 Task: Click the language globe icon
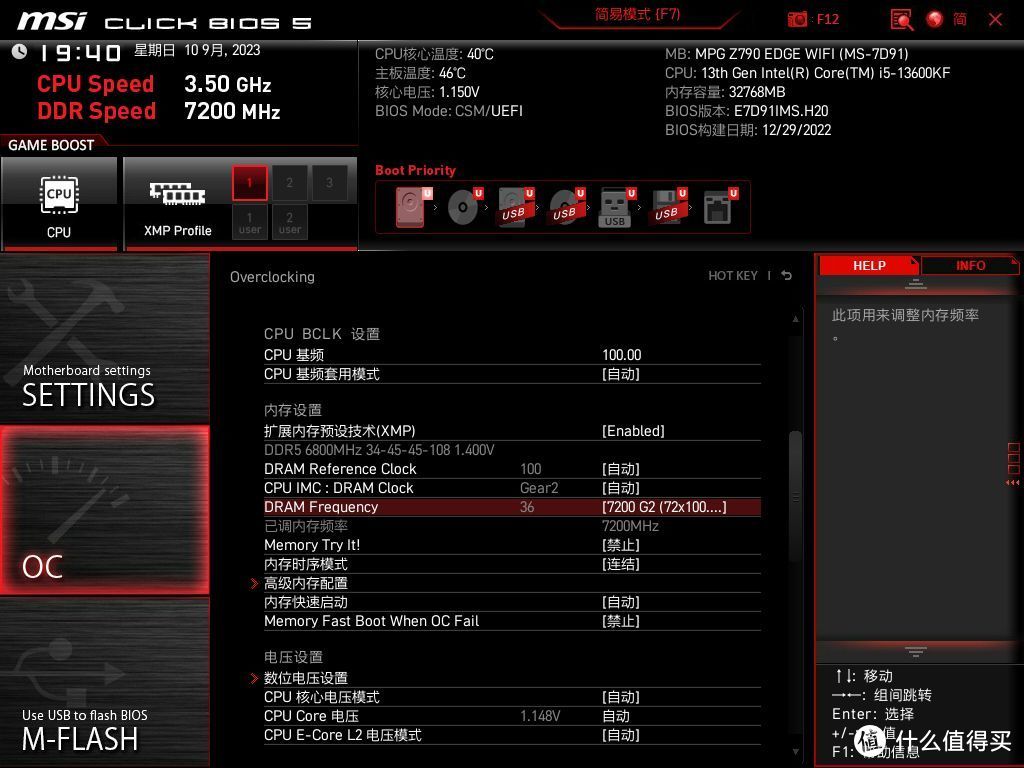coord(935,19)
